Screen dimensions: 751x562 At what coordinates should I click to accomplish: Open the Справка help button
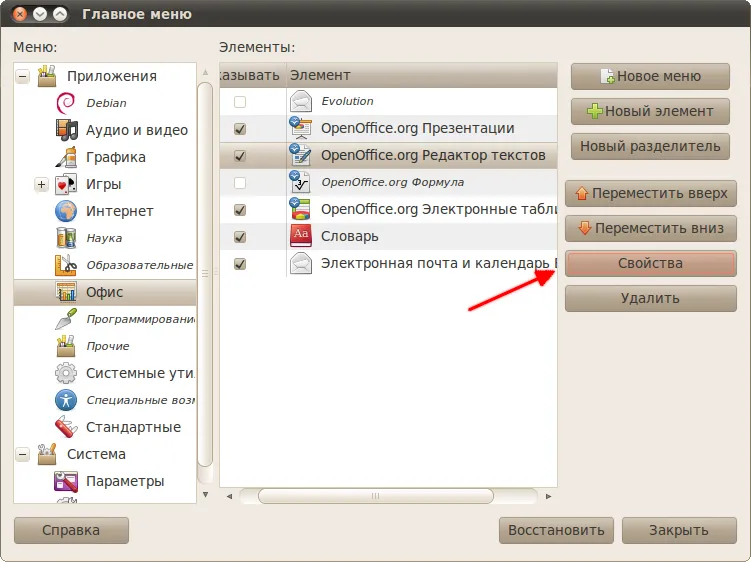(71, 530)
